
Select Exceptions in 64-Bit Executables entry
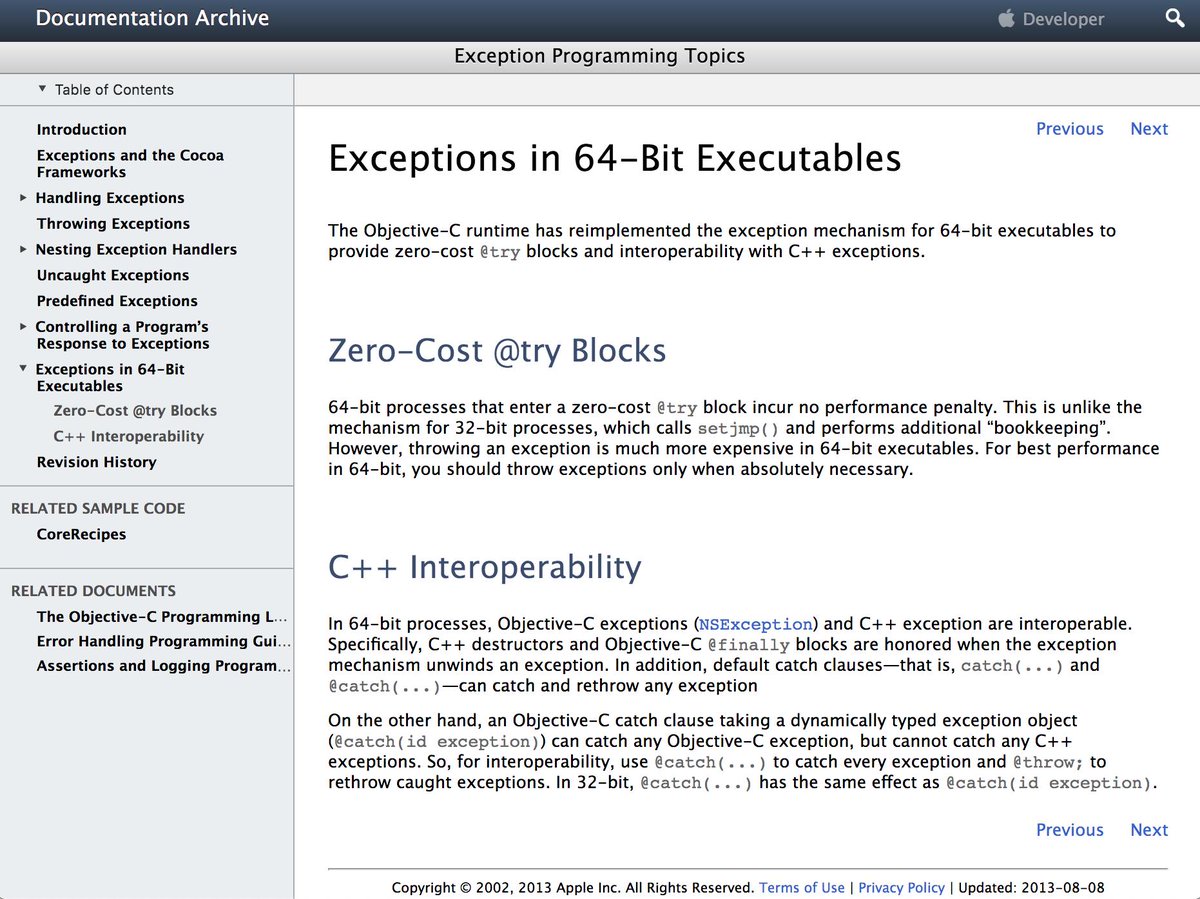[x=110, y=377]
